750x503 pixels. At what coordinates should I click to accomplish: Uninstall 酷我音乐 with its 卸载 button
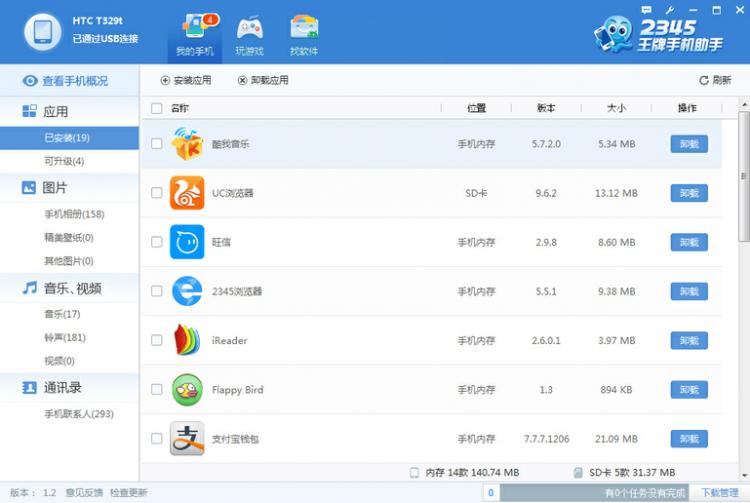(x=689, y=144)
